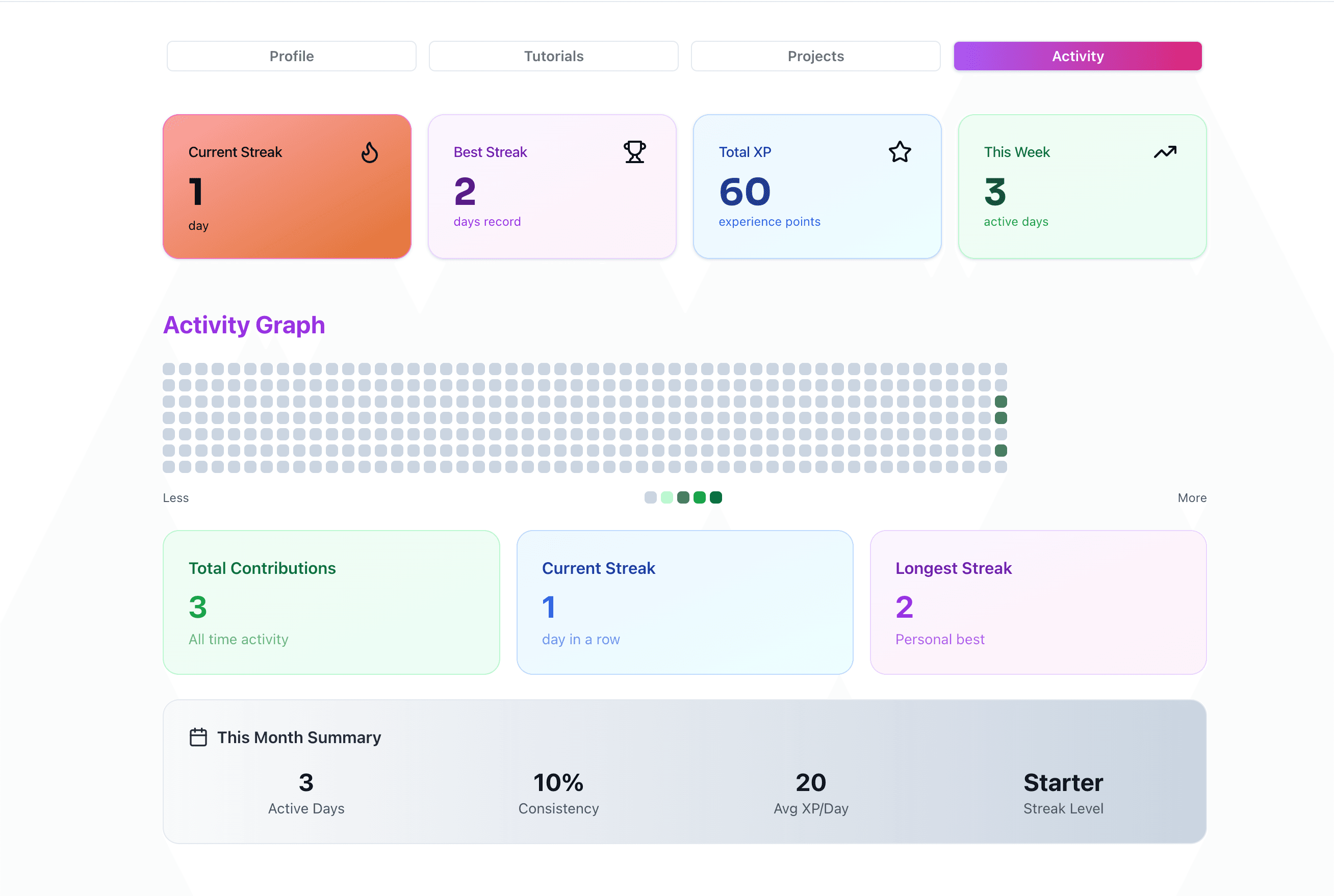
Task: Click the star icon on Total XP card
Action: 900,152
